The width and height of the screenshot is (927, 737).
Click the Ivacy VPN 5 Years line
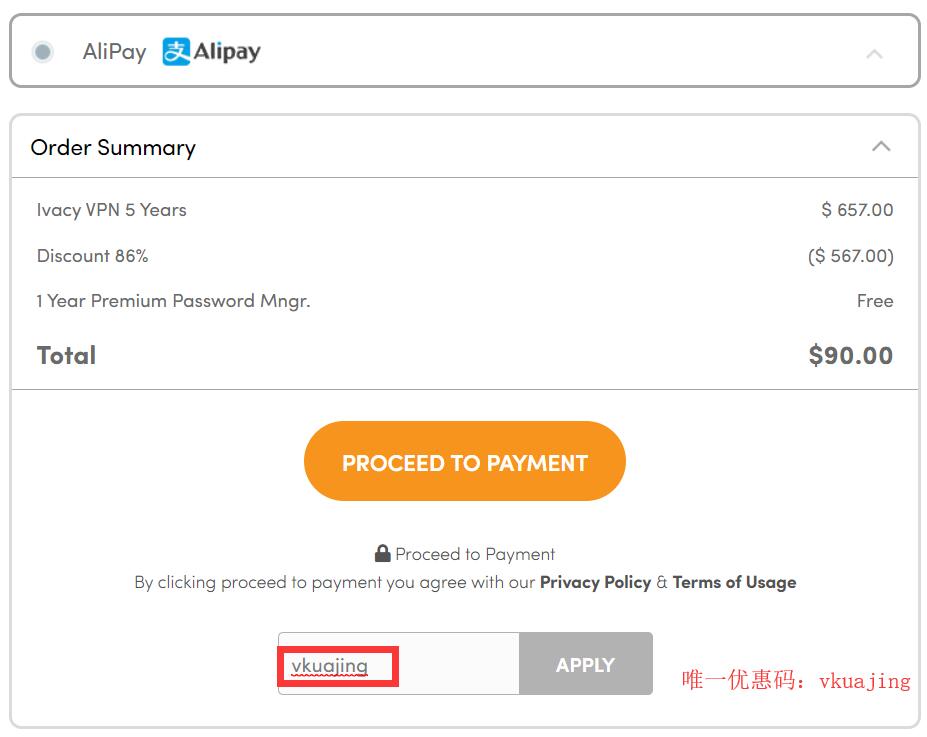(112, 210)
